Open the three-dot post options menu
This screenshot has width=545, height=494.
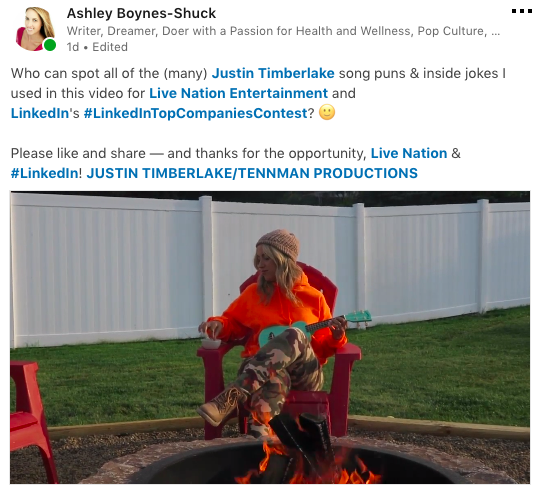tap(522, 11)
